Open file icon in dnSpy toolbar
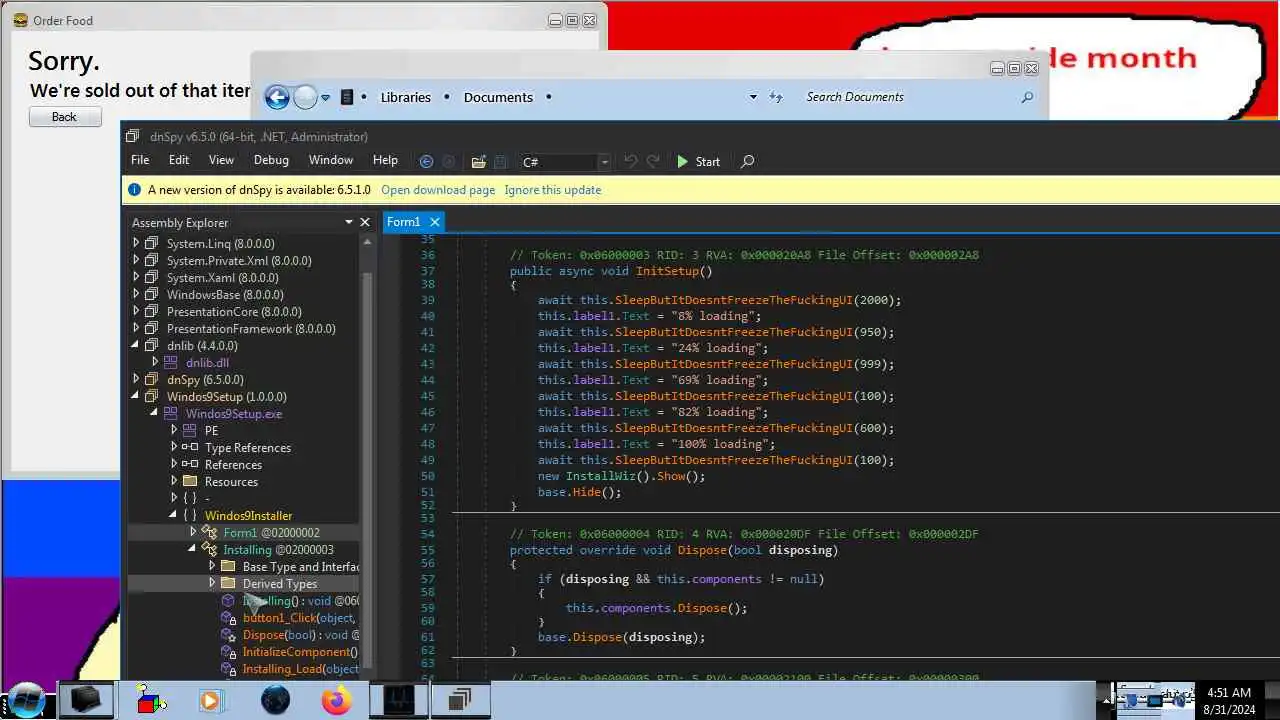This screenshot has width=1280, height=720. pos(478,161)
